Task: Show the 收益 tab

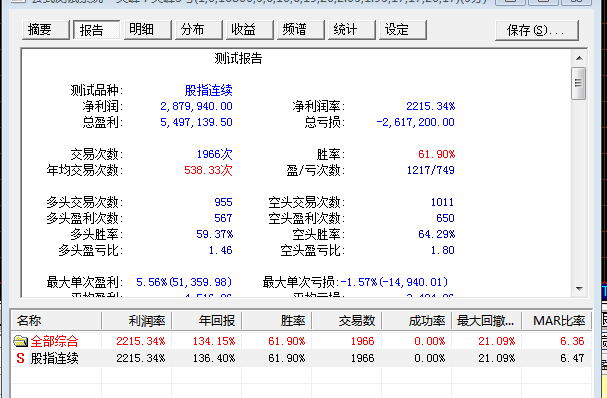Action: (x=250, y=30)
